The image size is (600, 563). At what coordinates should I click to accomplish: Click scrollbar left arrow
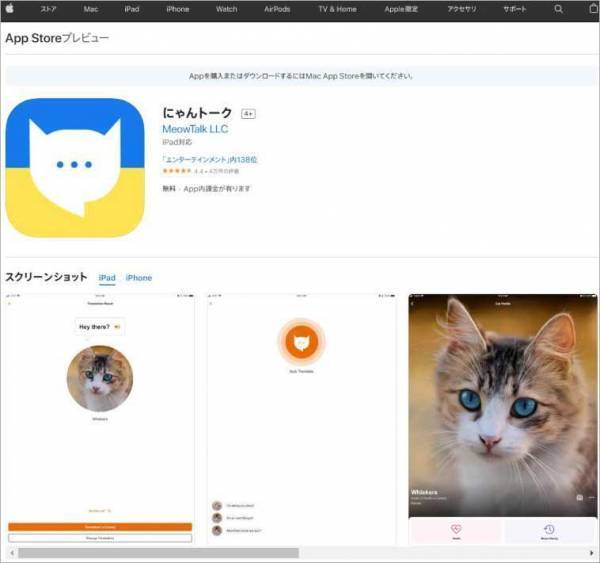point(12,553)
